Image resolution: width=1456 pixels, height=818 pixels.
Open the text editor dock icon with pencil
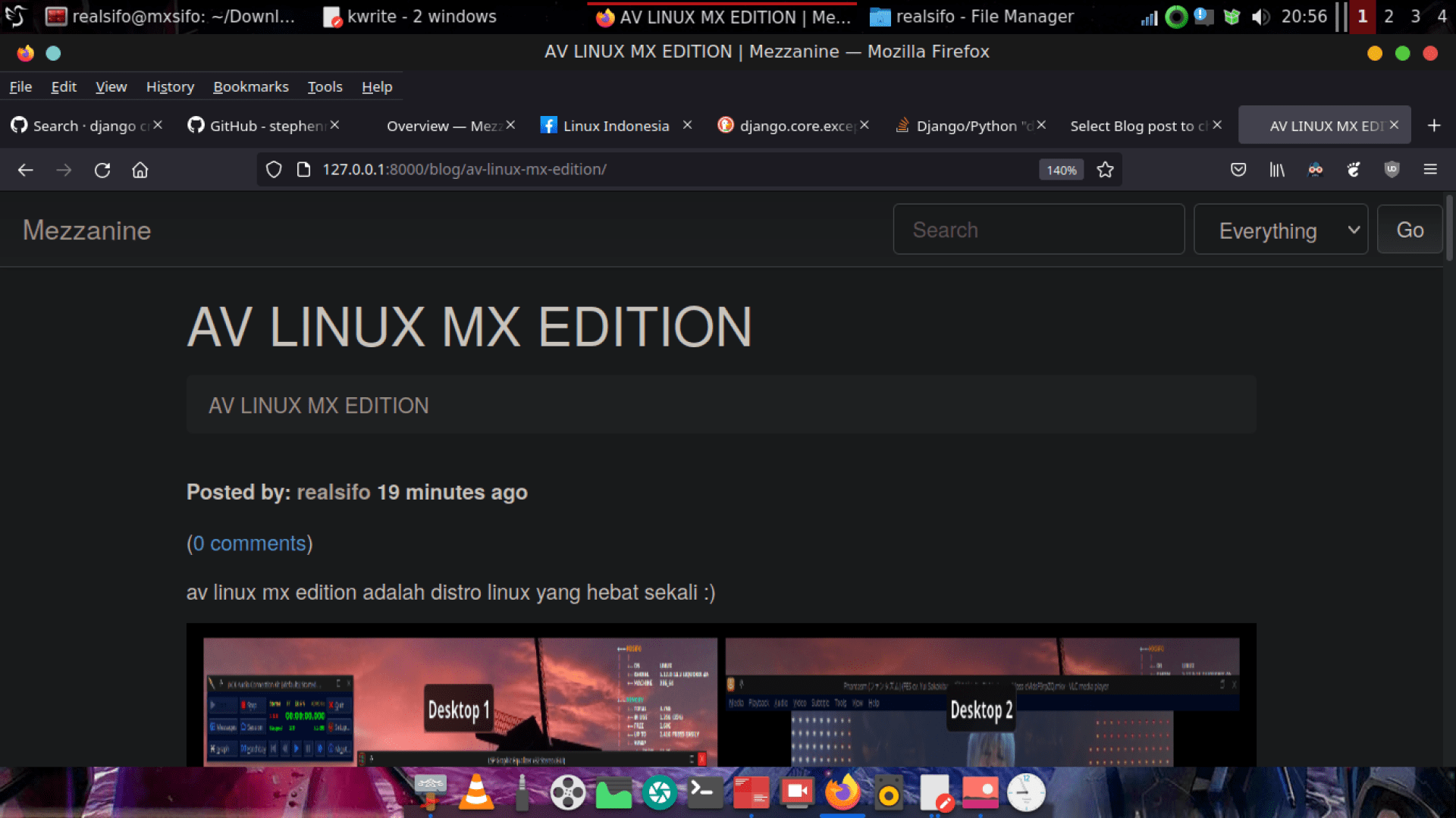pos(936,793)
